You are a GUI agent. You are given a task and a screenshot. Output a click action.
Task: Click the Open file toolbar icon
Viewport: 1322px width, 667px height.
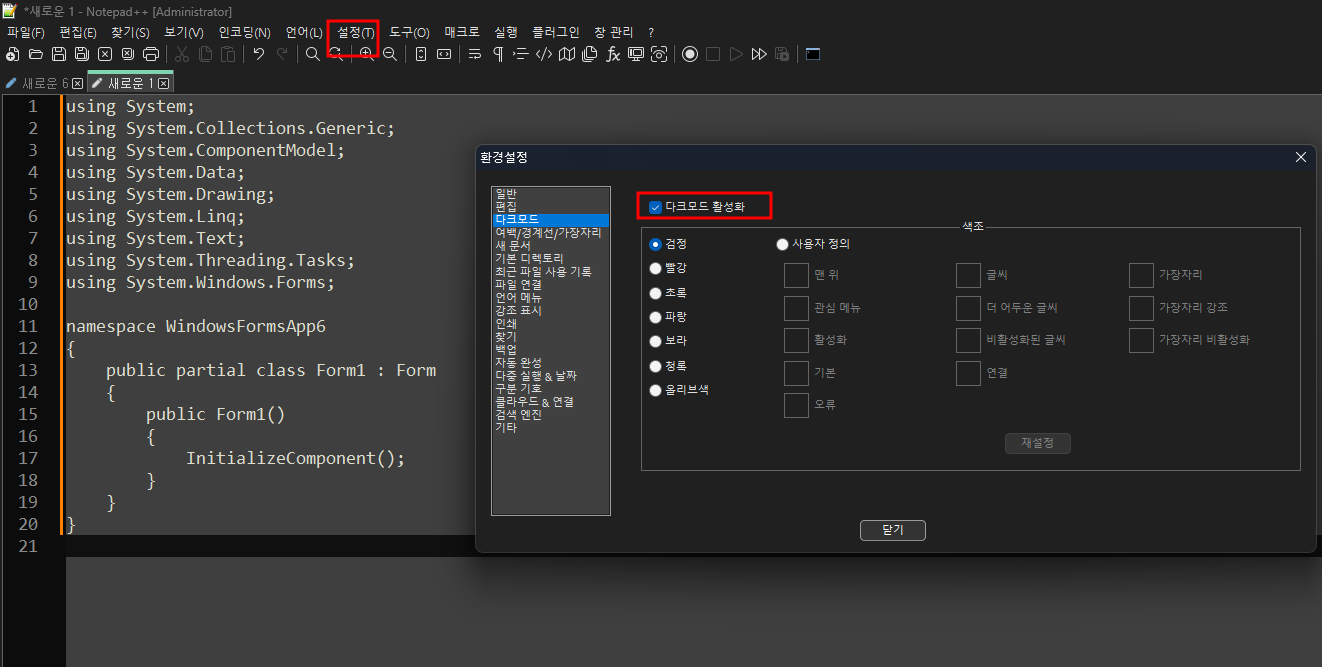[36, 54]
